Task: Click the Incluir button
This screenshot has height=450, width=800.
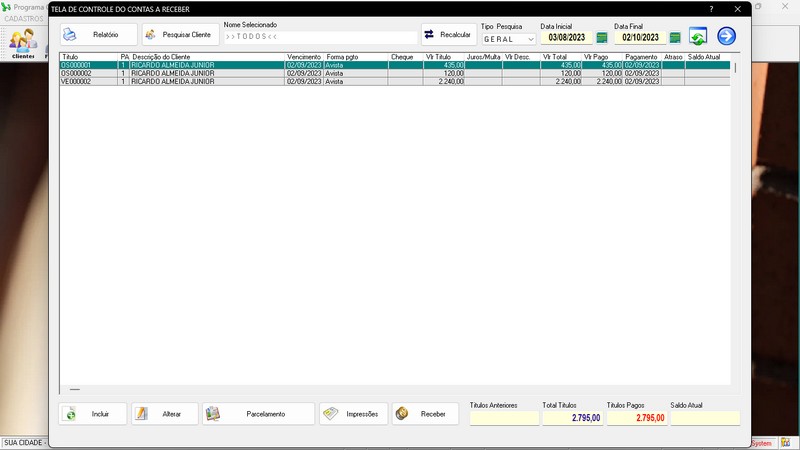Action: 93,414
